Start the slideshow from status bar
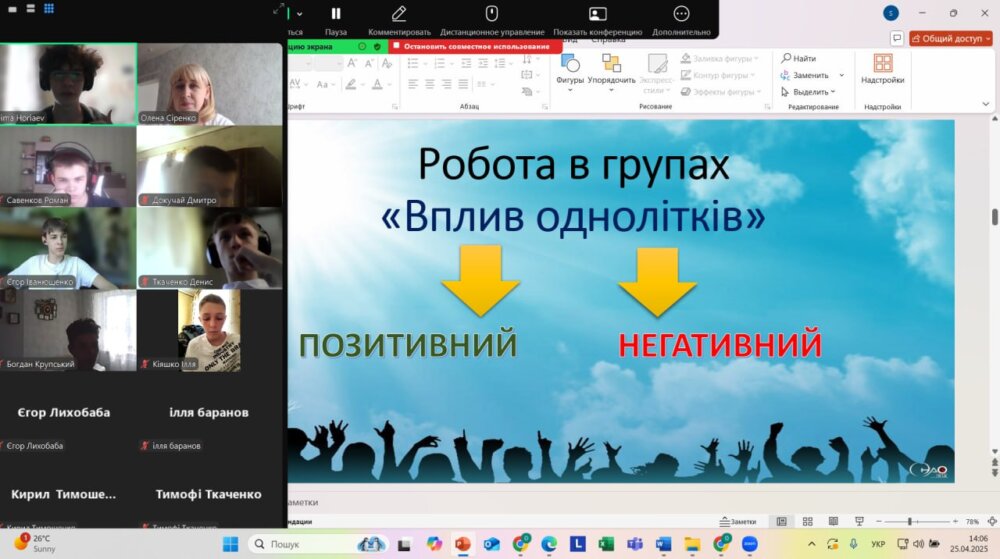 859,521
